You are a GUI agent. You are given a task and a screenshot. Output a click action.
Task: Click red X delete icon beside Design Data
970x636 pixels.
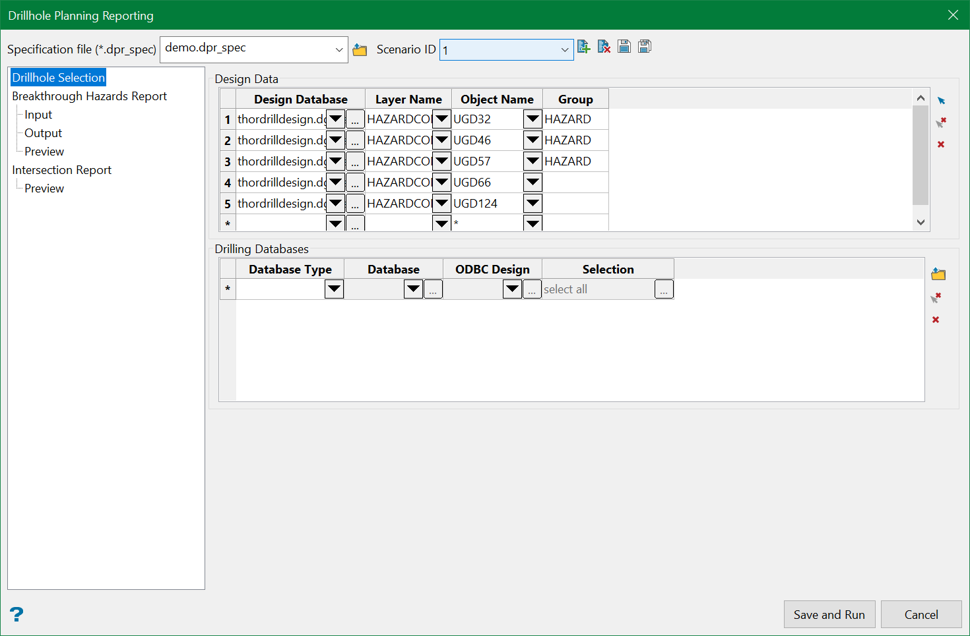(x=941, y=145)
